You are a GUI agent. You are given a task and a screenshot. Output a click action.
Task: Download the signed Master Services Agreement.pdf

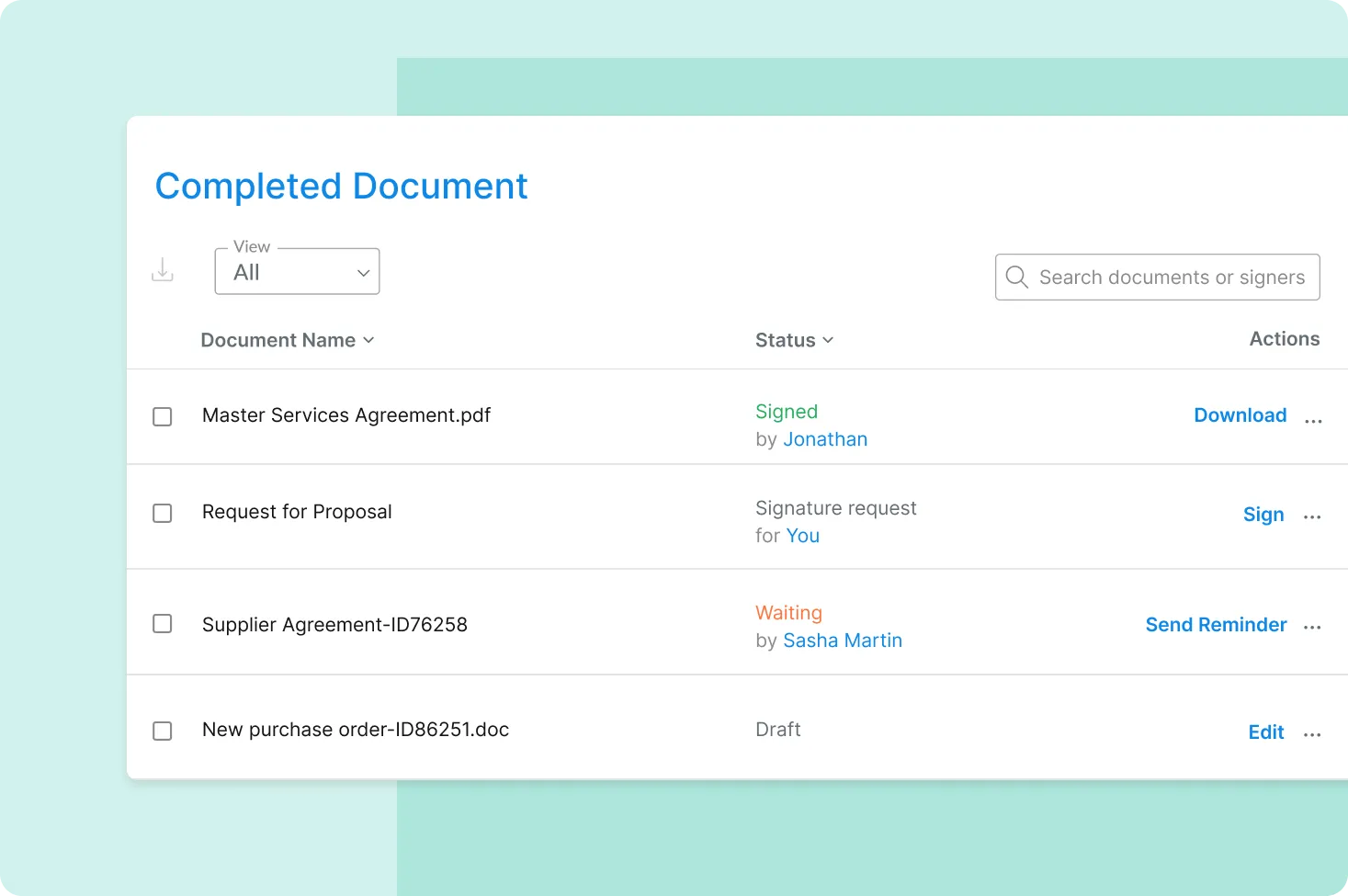1240,414
